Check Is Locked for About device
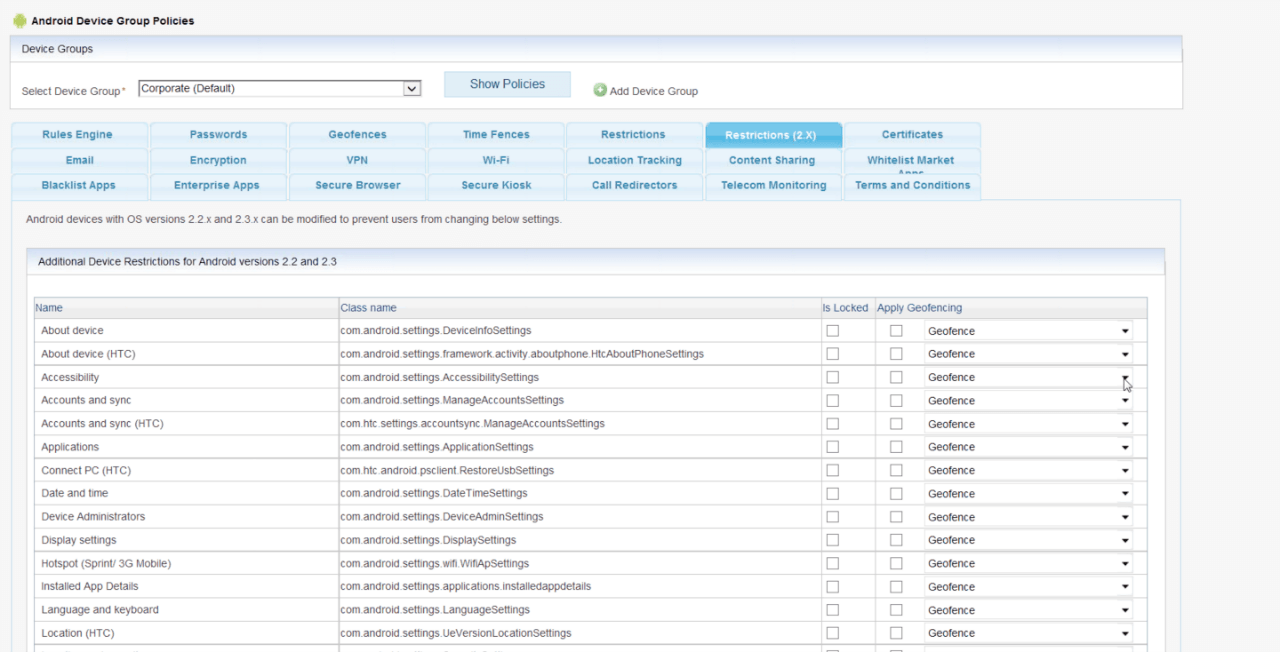 coord(833,331)
